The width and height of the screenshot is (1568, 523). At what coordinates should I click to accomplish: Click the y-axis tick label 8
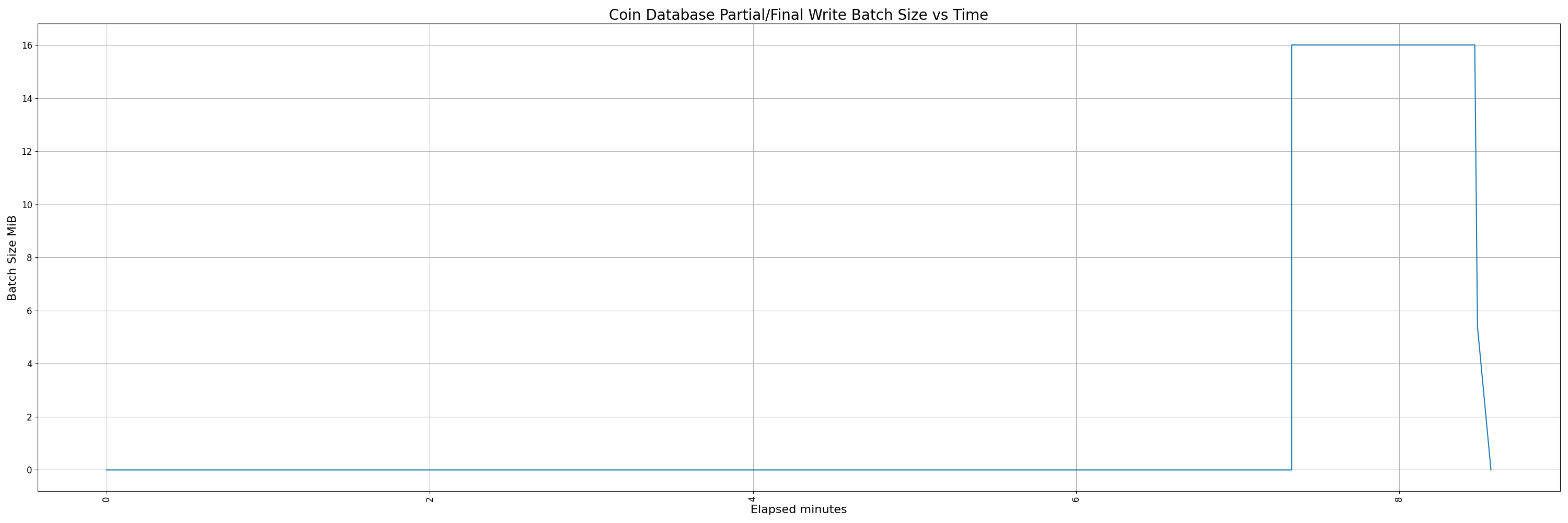[x=29, y=257]
